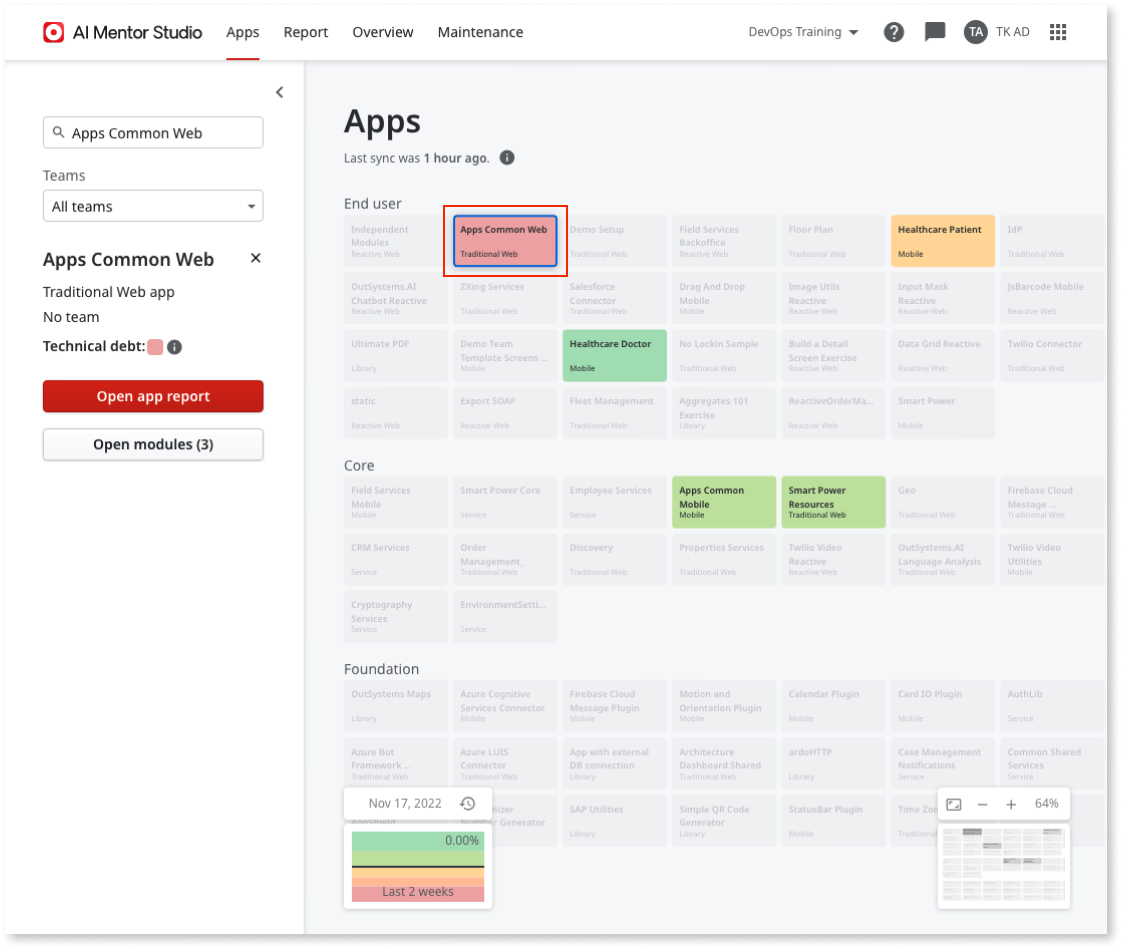The height and width of the screenshot is (949, 1122).
Task: Open the help question mark icon
Action: [893, 31]
